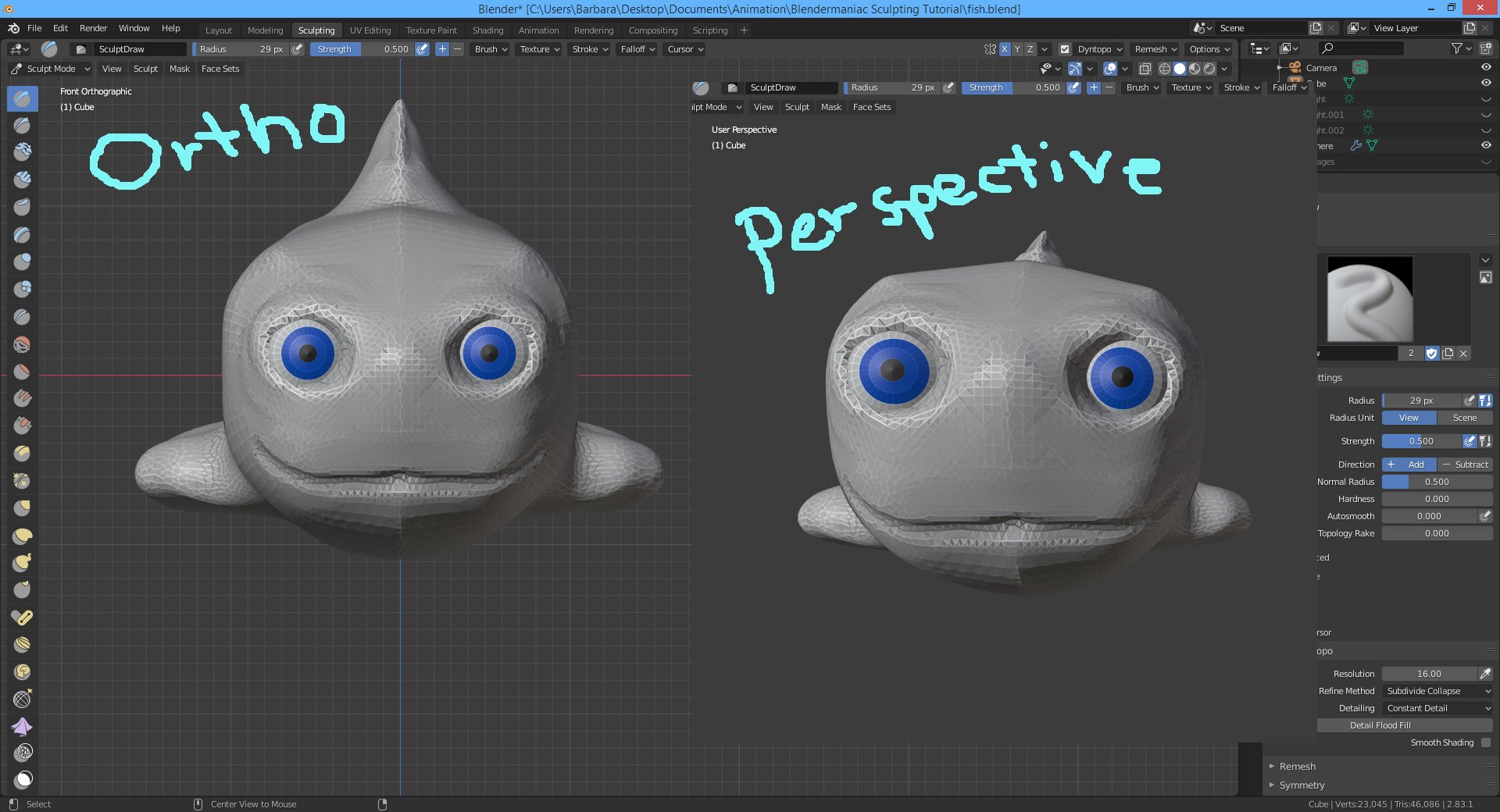Viewport: 1500px width, 812px height.
Task: Open the Sculpt Mode selector dropdown
Action: coord(51,69)
